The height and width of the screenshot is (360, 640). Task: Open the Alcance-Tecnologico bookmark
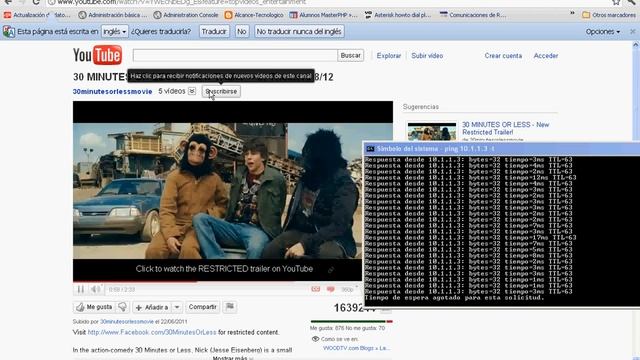pos(254,15)
